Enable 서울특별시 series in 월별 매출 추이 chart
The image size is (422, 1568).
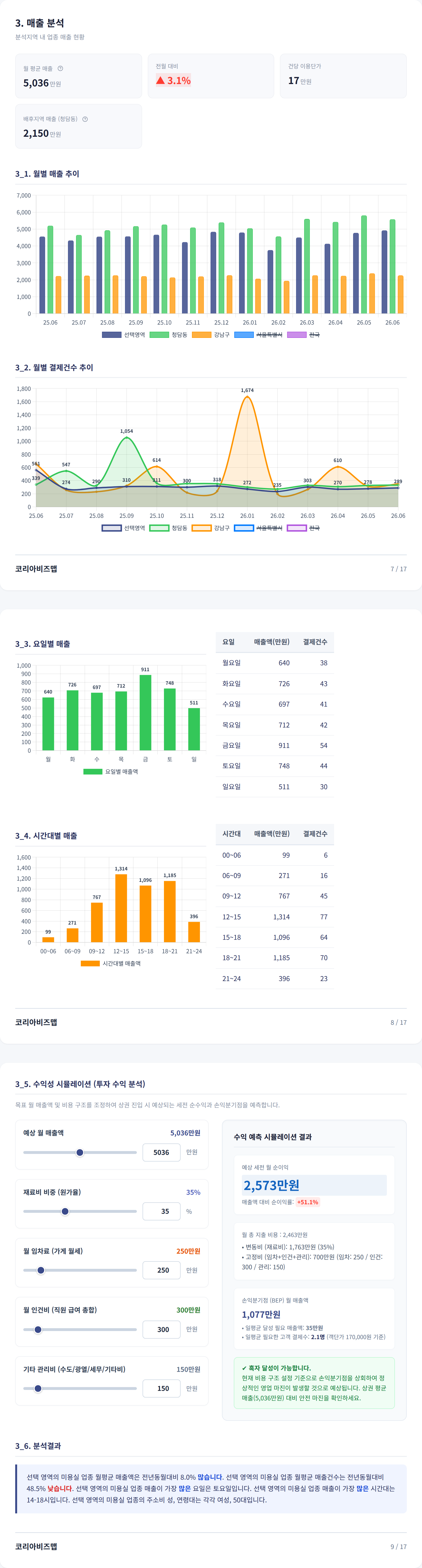(258, 335)
